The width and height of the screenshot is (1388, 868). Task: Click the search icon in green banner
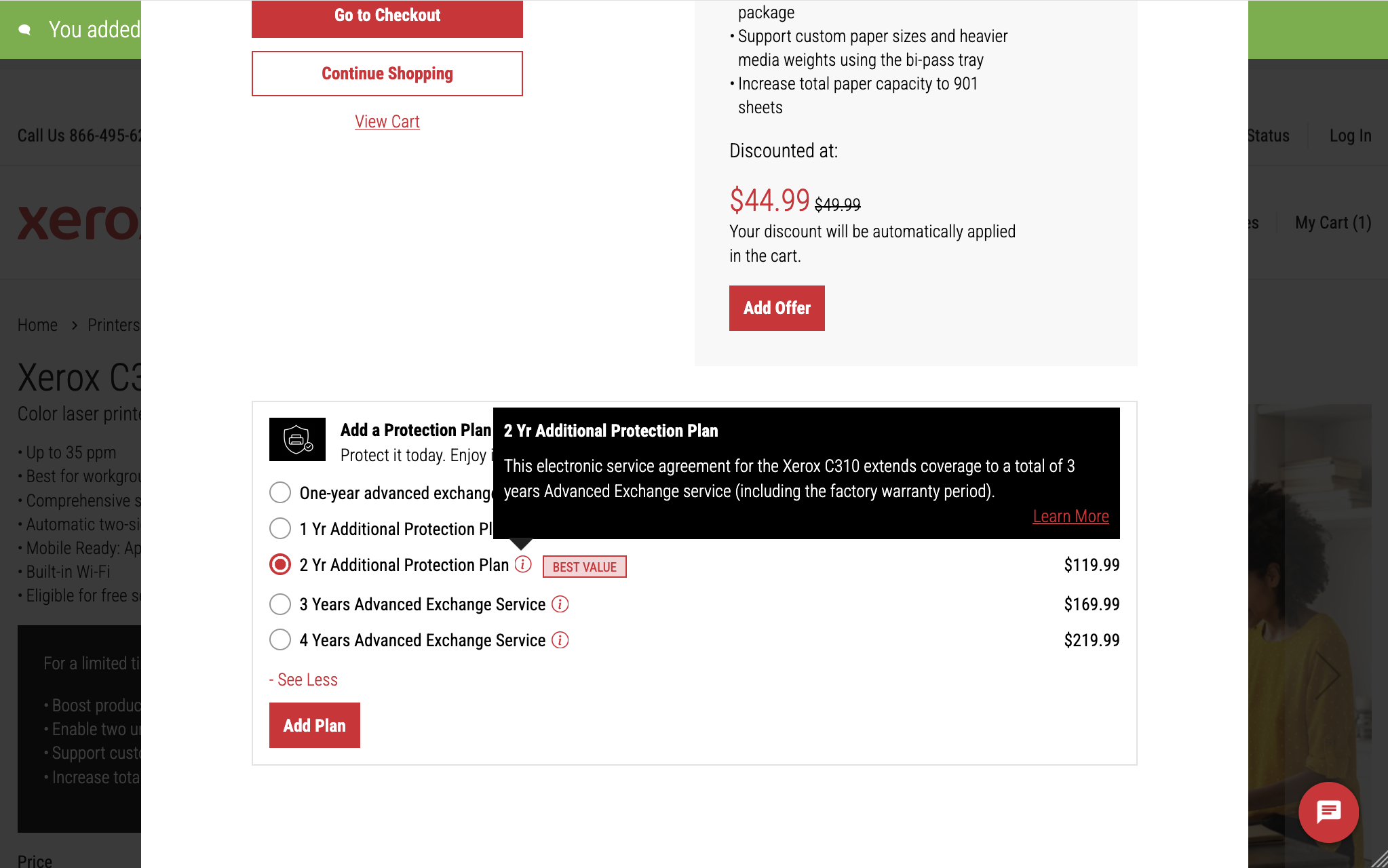pyautogui.click(x=25, y=29)
